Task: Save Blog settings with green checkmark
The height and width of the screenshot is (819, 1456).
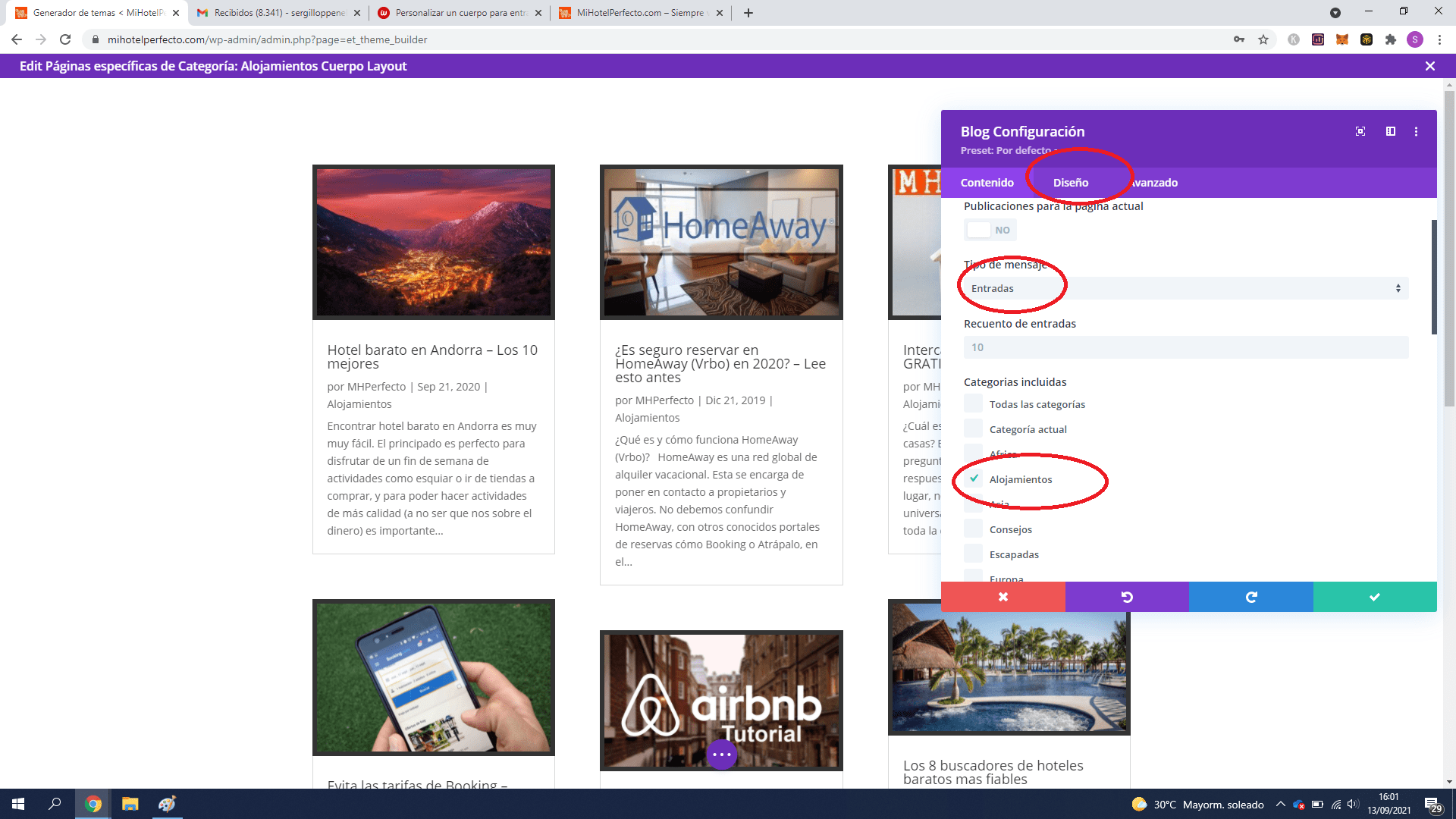Action: pos(1375,597)
